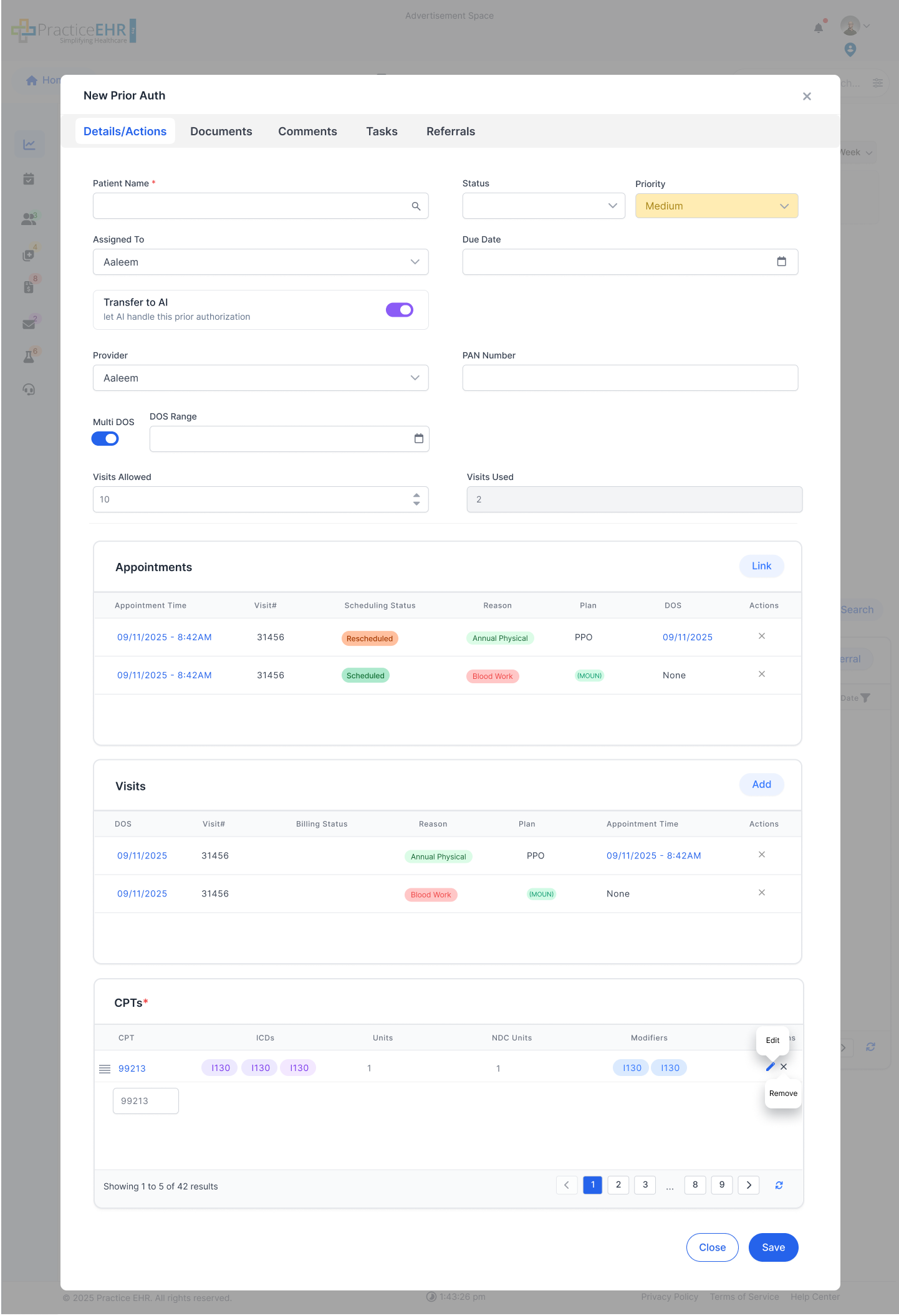The width and height of the screenshot is (899, 1316).
Task: Open the Priority Medium dropdown
Action: click(717, 206)
